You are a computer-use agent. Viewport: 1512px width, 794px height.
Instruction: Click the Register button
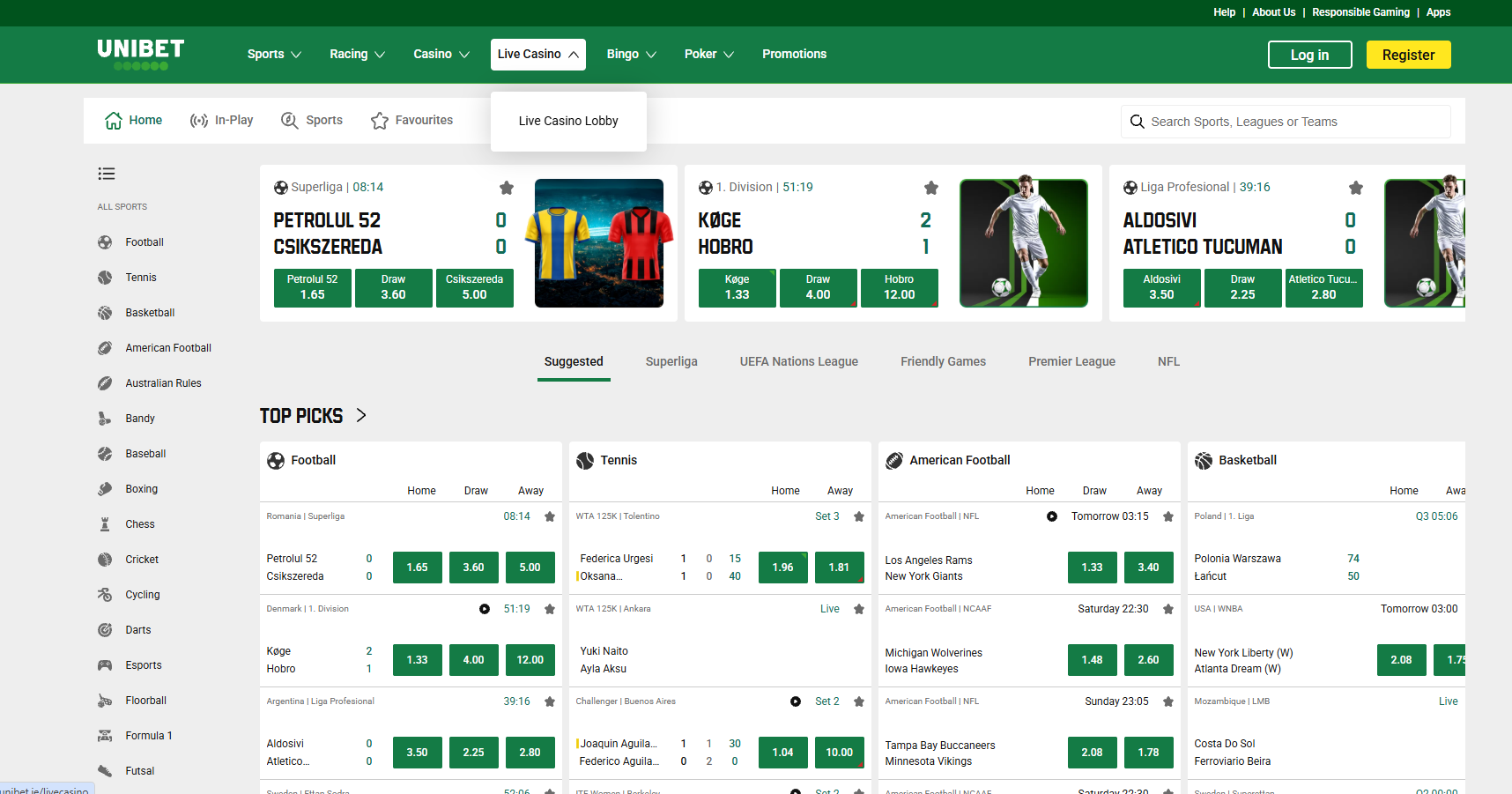coord(1409,55)
